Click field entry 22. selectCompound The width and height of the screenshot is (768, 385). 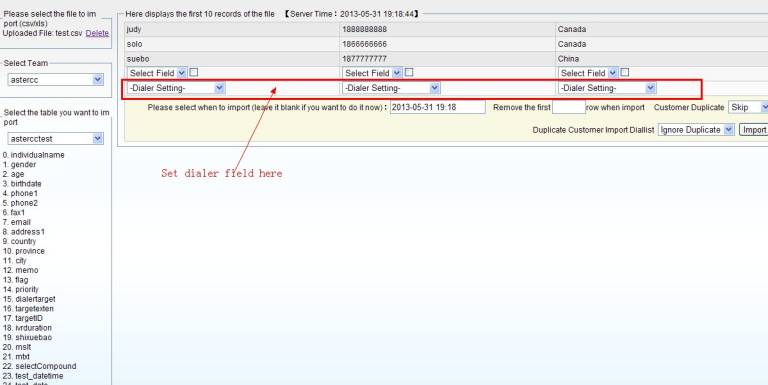39,366
